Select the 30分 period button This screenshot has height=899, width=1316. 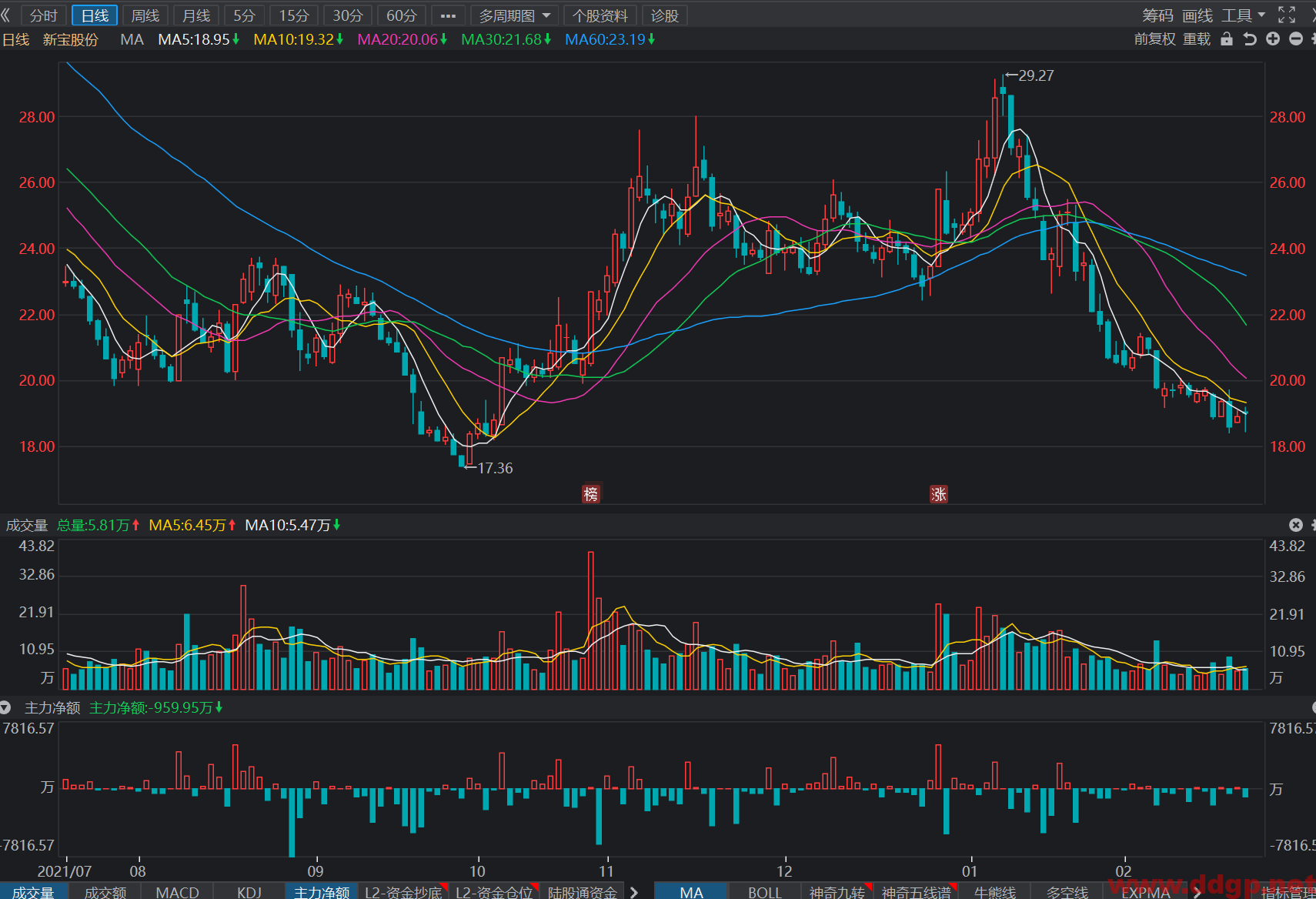tap(348, 15)
